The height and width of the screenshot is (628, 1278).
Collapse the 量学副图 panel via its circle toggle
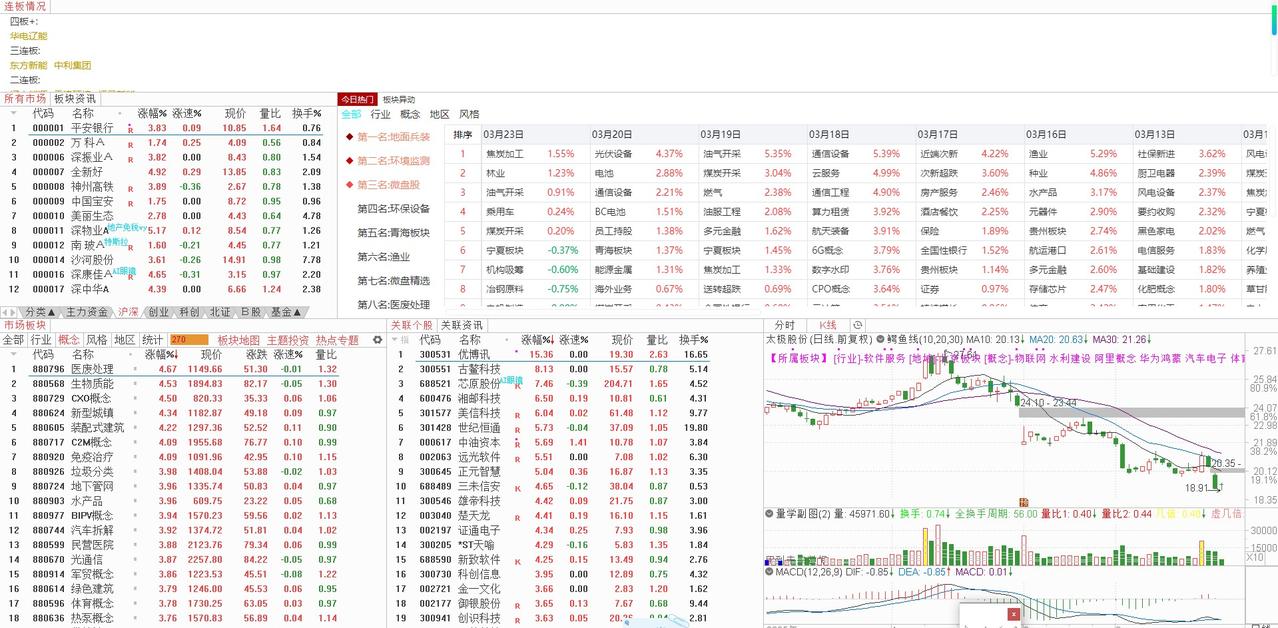click(x=768, y=511)
